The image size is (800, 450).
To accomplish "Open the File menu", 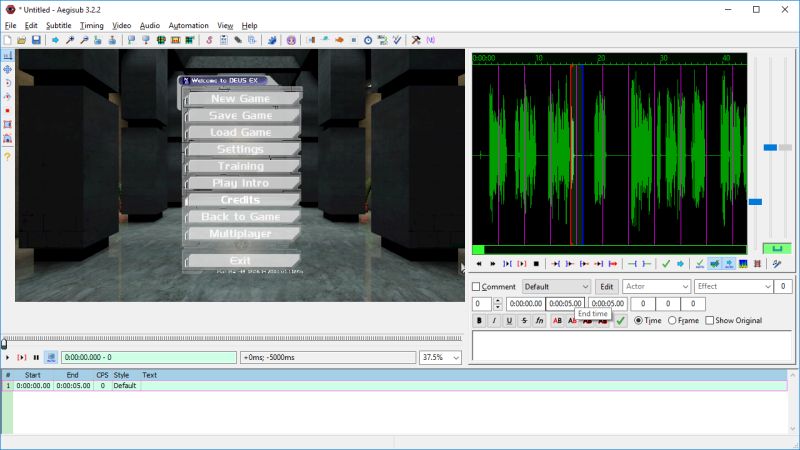I will pyautogui.click(x=10, y=26).
